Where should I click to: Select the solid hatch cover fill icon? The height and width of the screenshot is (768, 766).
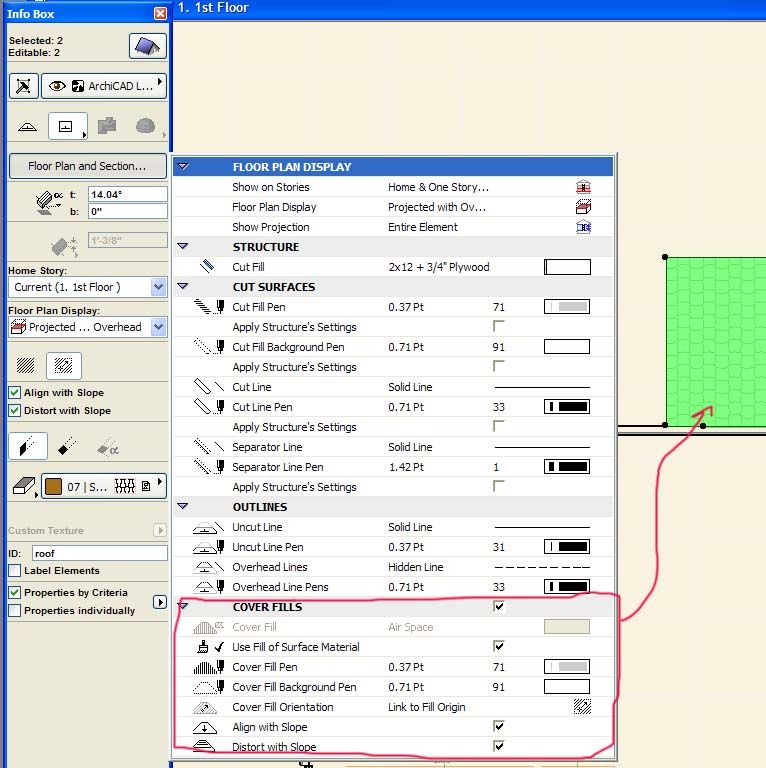25,365
